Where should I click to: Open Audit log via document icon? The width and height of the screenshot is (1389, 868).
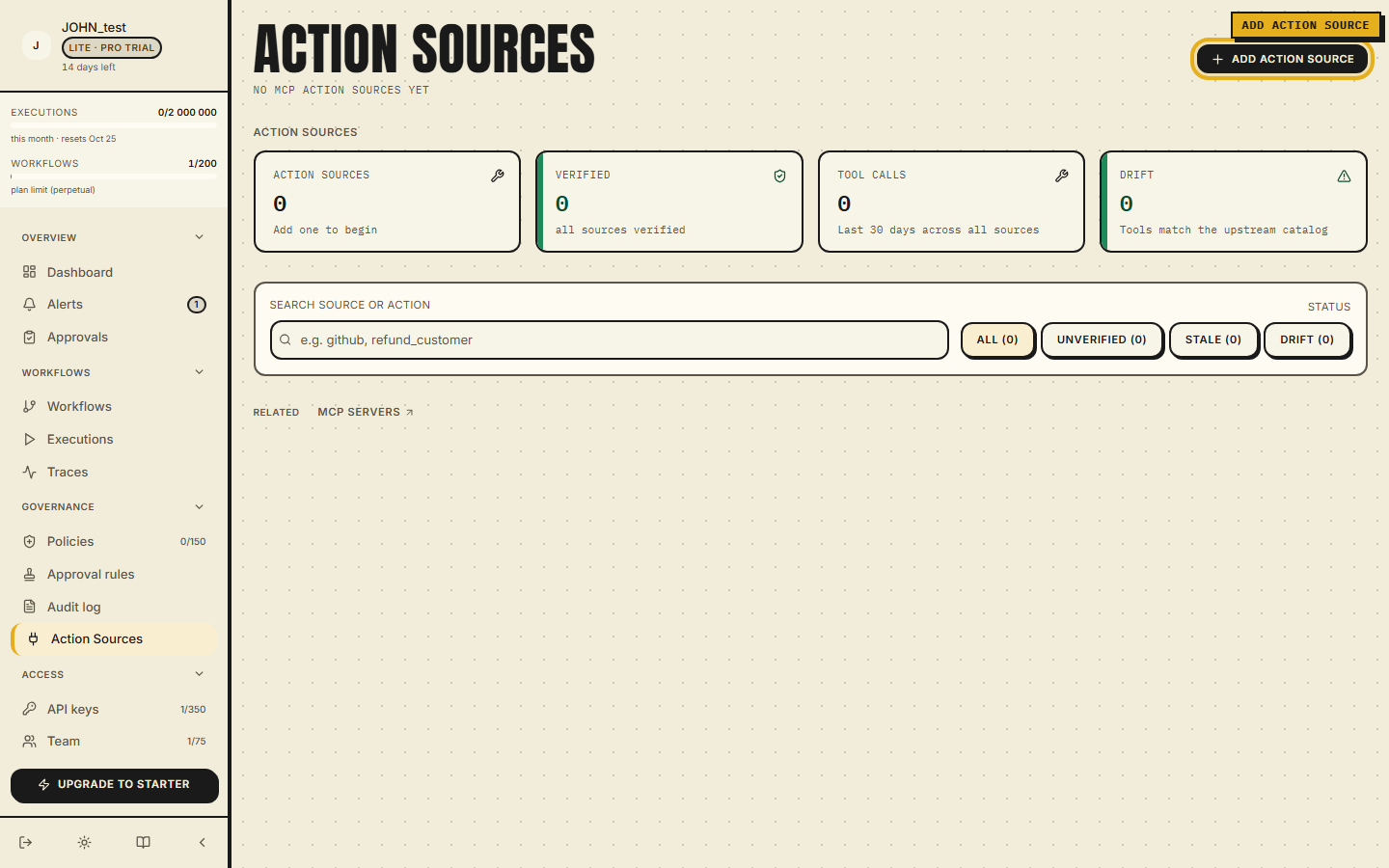coord(30,607)
